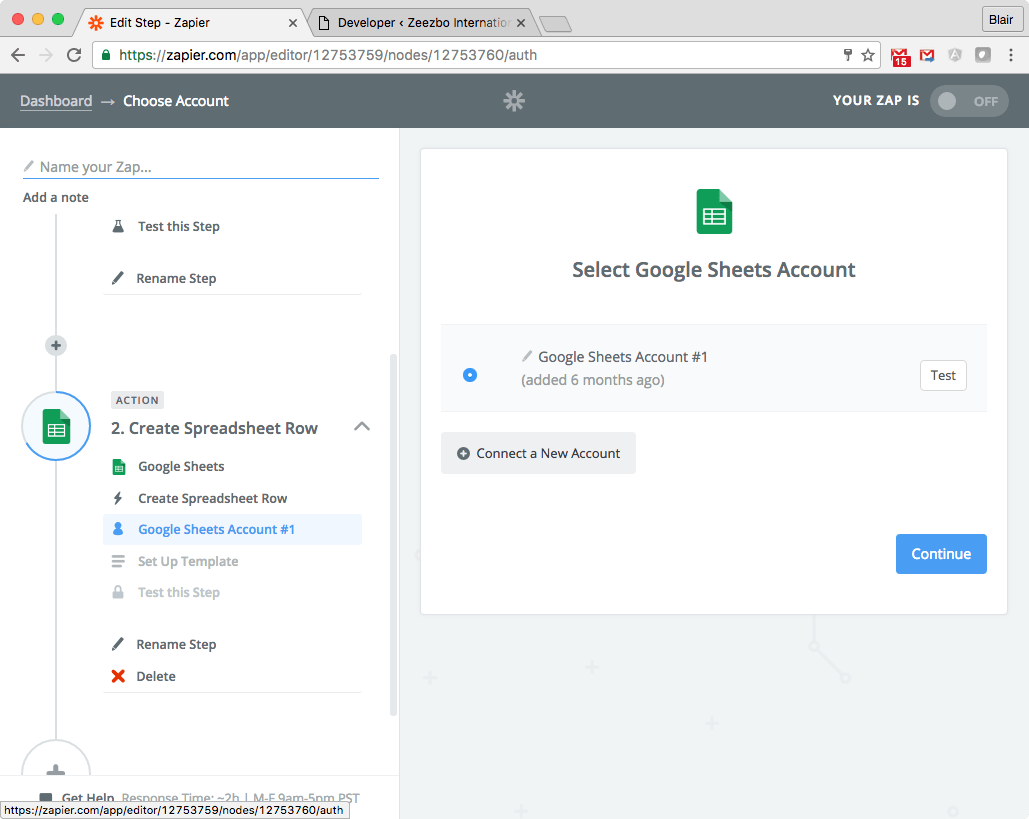Click lower Rename Step under action

pos(176,644)
